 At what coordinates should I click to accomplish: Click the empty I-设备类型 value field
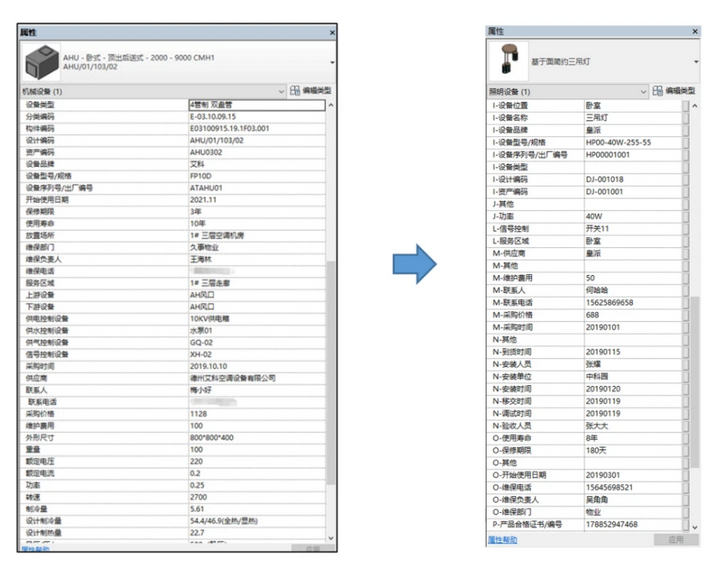click(633, 167)
